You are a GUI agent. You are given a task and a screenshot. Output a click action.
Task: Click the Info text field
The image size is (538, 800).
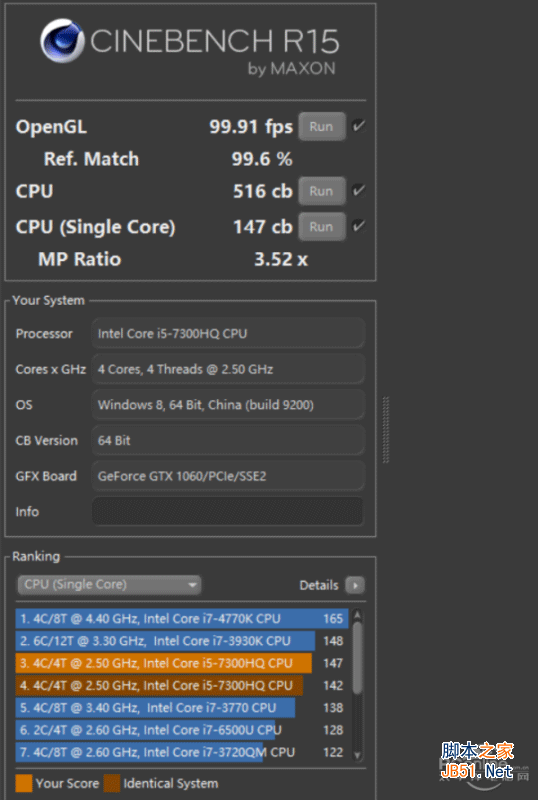[x=228, y=511]
